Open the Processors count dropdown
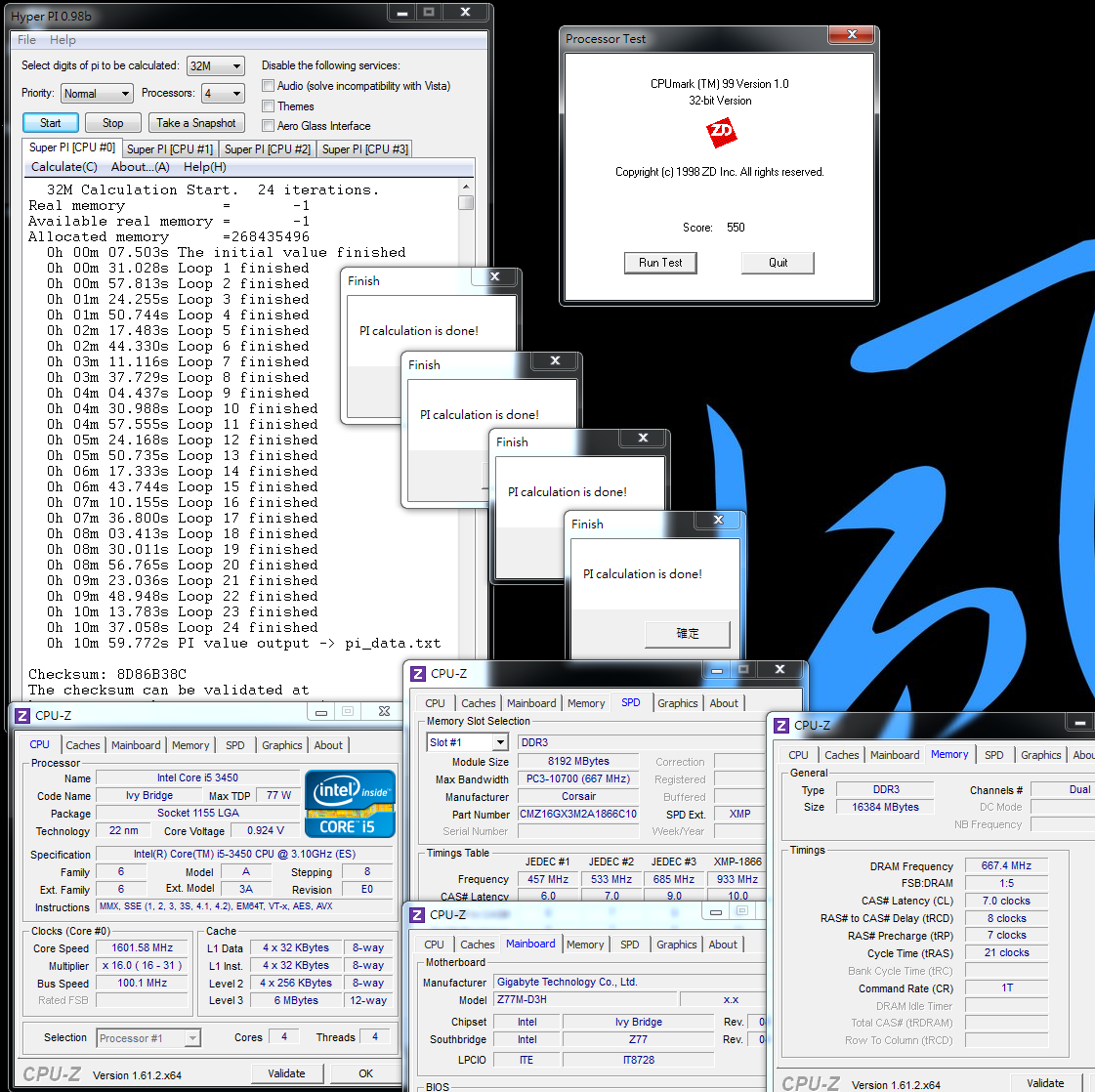Viewport: 1095px width, 1092px height. [x=224, y=93]
